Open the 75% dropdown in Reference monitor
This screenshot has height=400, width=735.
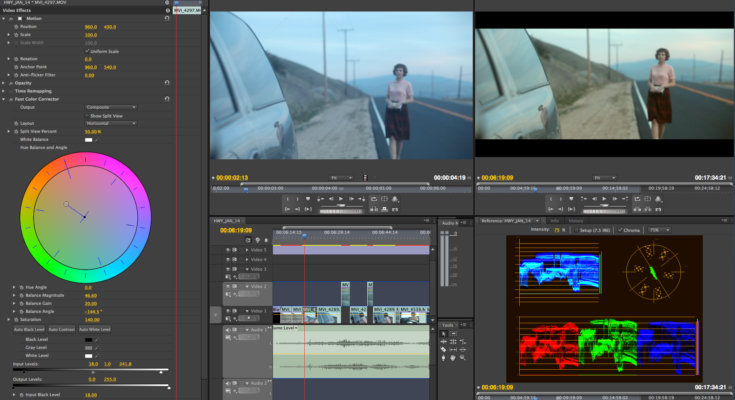click(659, 230)
